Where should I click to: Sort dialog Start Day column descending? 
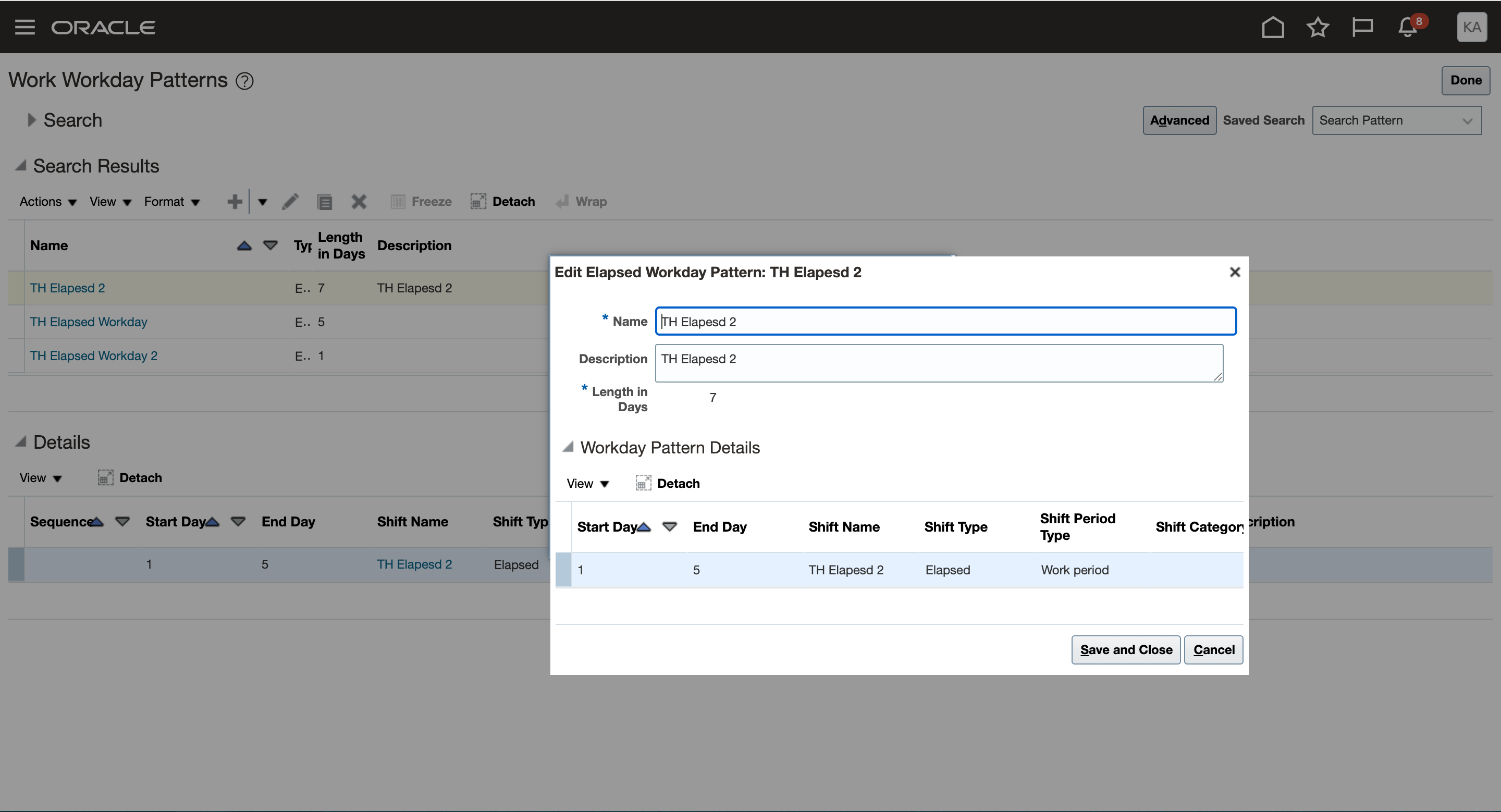click(670, 526)
